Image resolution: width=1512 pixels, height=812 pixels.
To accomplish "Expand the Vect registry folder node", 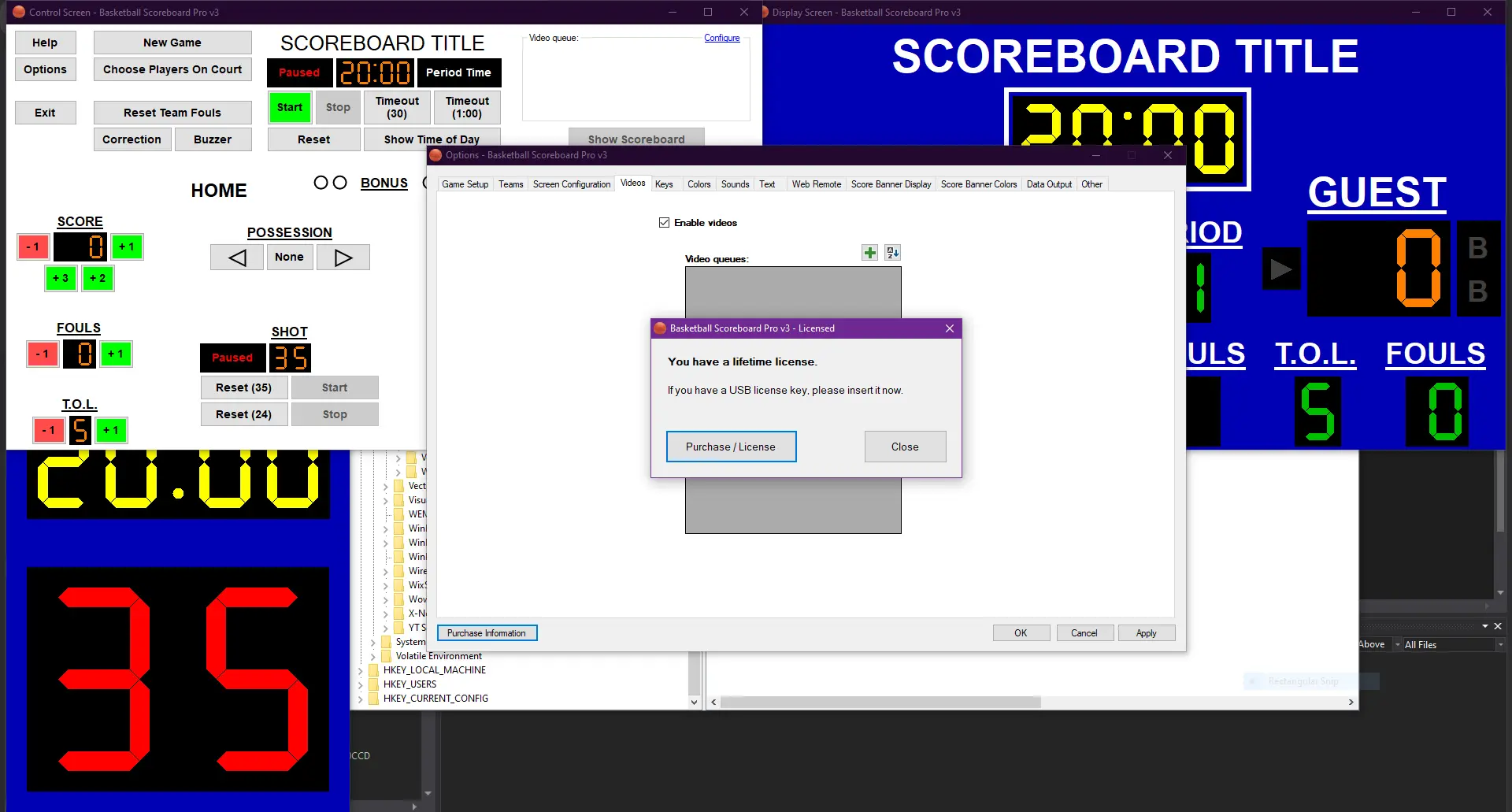I will [x=386, y=487].
